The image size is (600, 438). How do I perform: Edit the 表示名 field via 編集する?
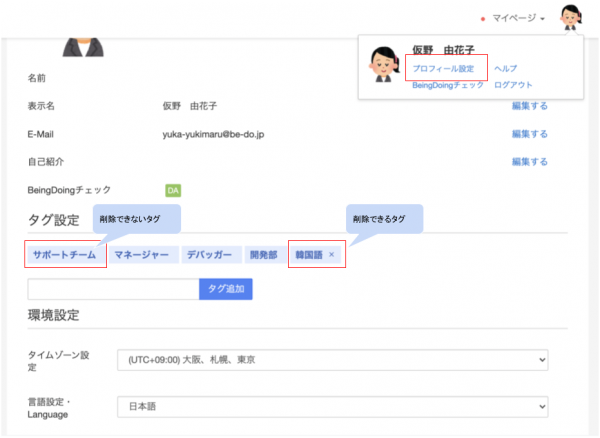point(530,106)
